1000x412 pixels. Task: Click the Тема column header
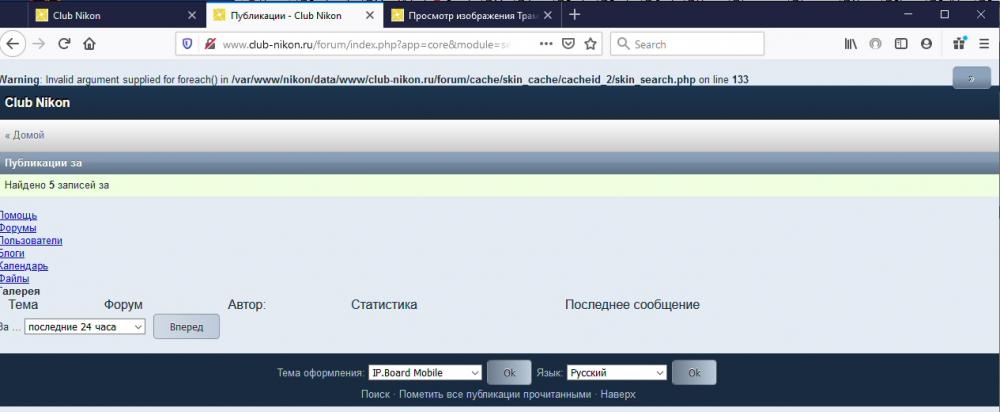23,305
